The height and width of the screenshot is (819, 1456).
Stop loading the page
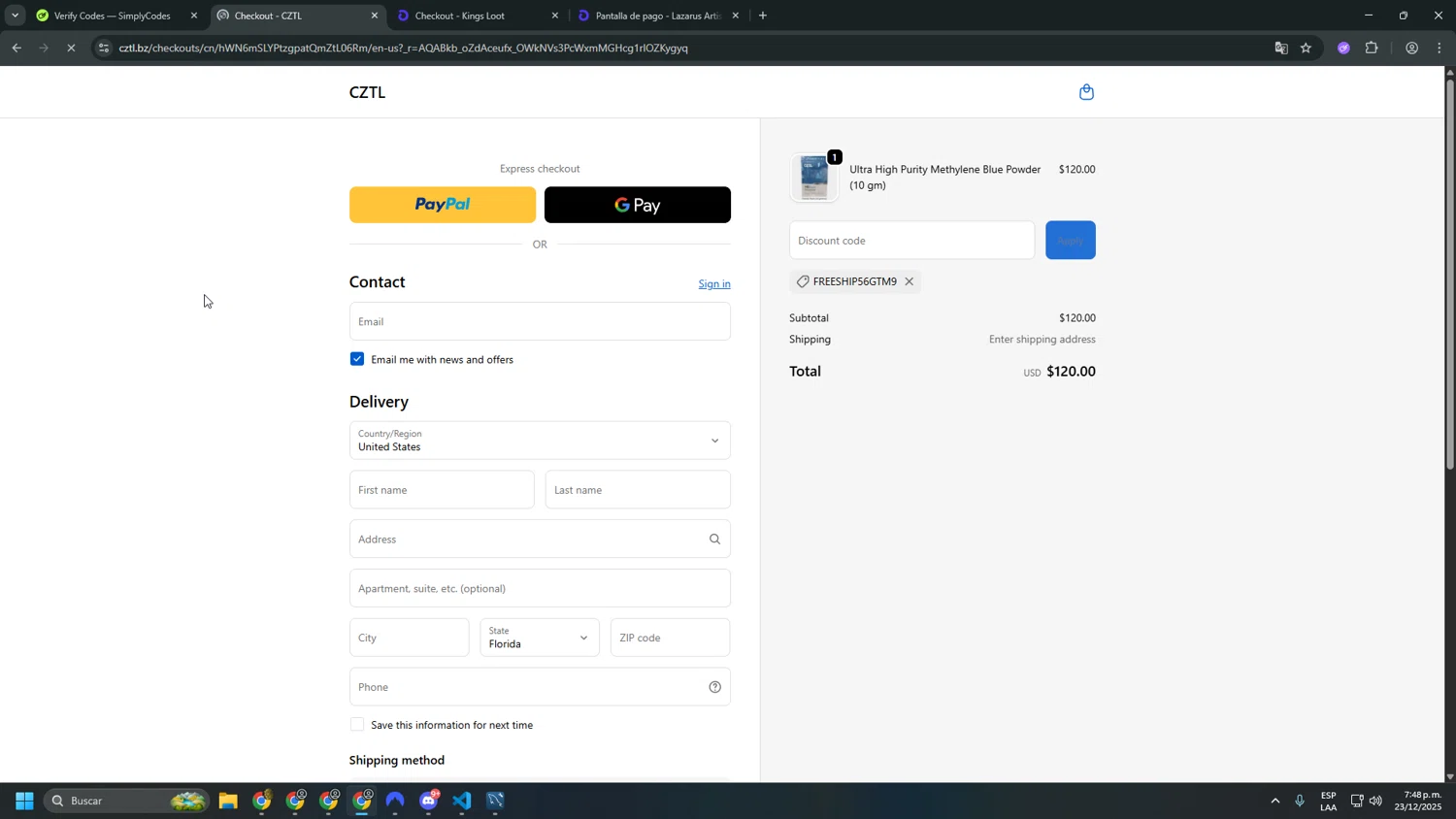tap(71, 48)
